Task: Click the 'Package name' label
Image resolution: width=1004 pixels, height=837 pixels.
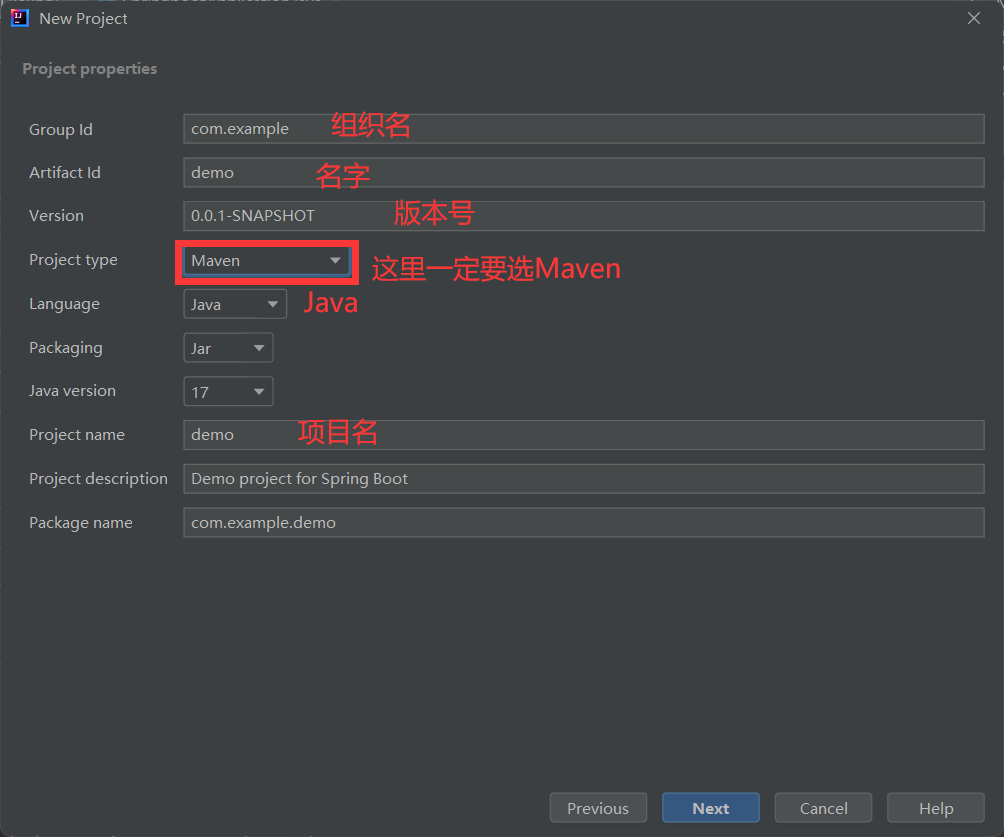Action: [81, 523]
